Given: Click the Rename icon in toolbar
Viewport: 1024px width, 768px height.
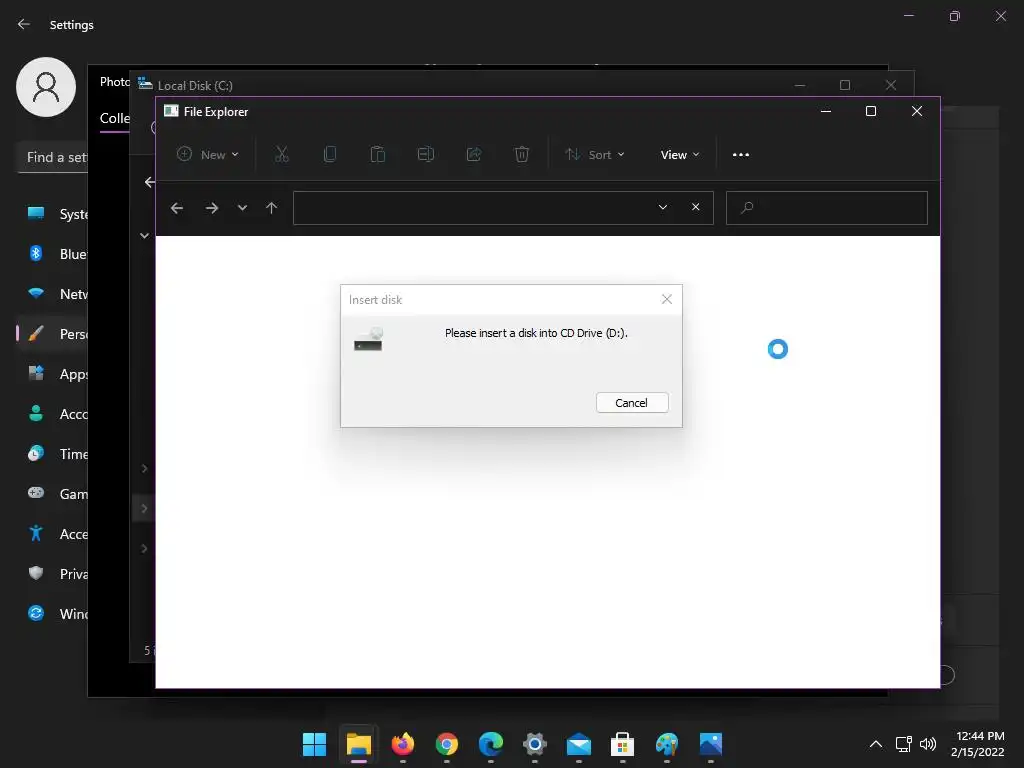Looking at the screenshot, I should click(425, 155).
